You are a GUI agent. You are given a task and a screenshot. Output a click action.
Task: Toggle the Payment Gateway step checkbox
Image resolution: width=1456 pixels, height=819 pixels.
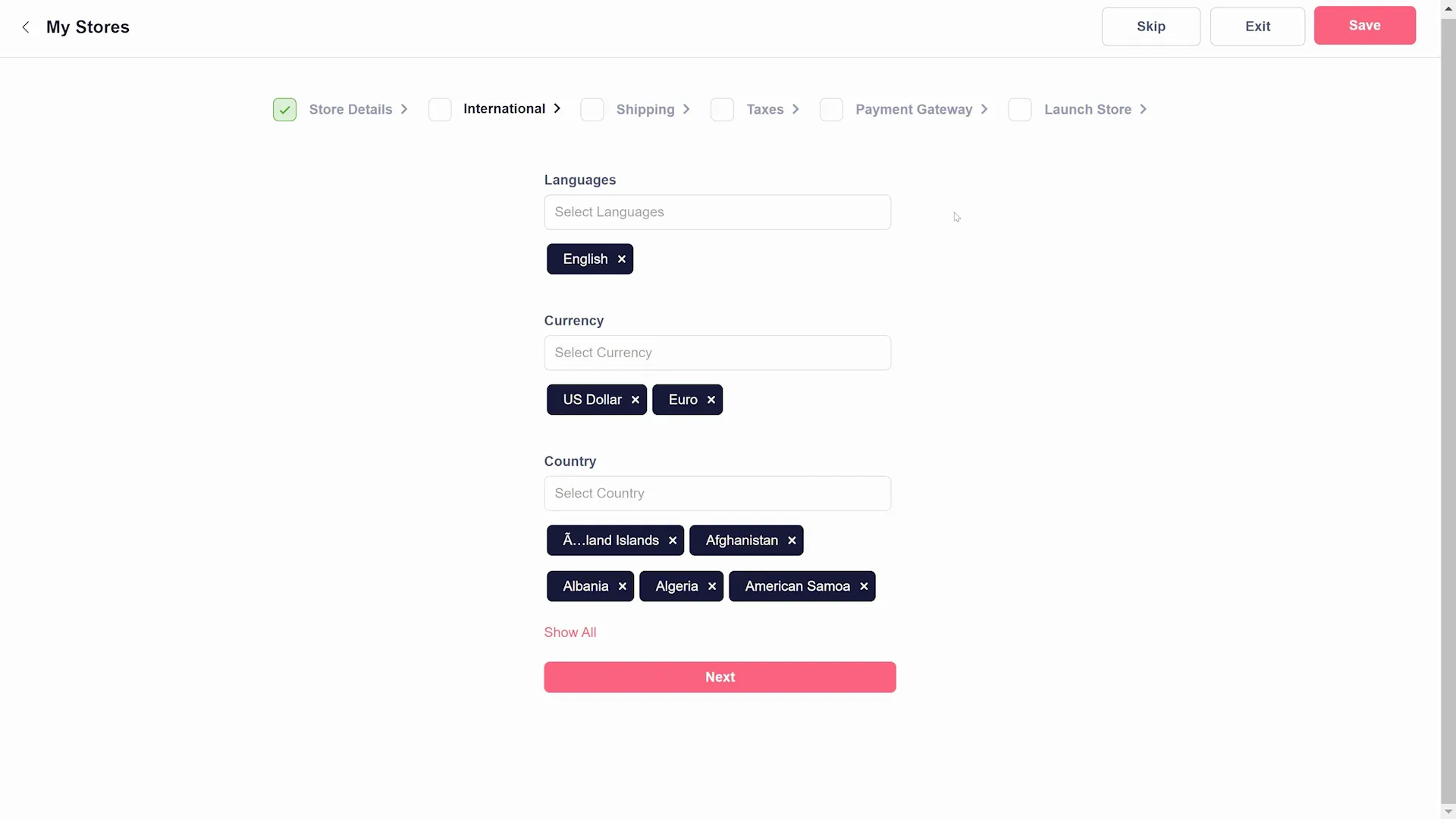click(x=832, y=110)
